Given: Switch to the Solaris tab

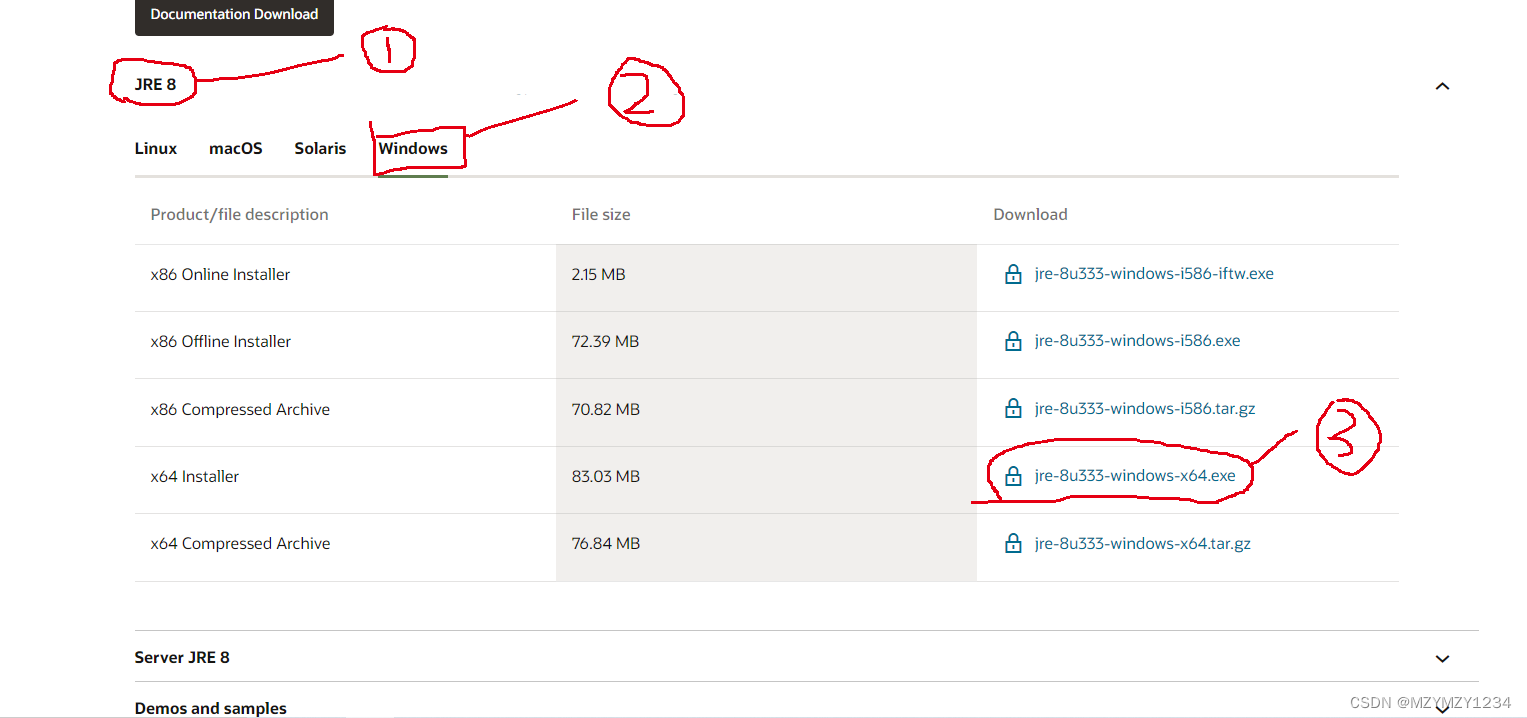Looking at the screenshot, I should [x=320, y=148].
